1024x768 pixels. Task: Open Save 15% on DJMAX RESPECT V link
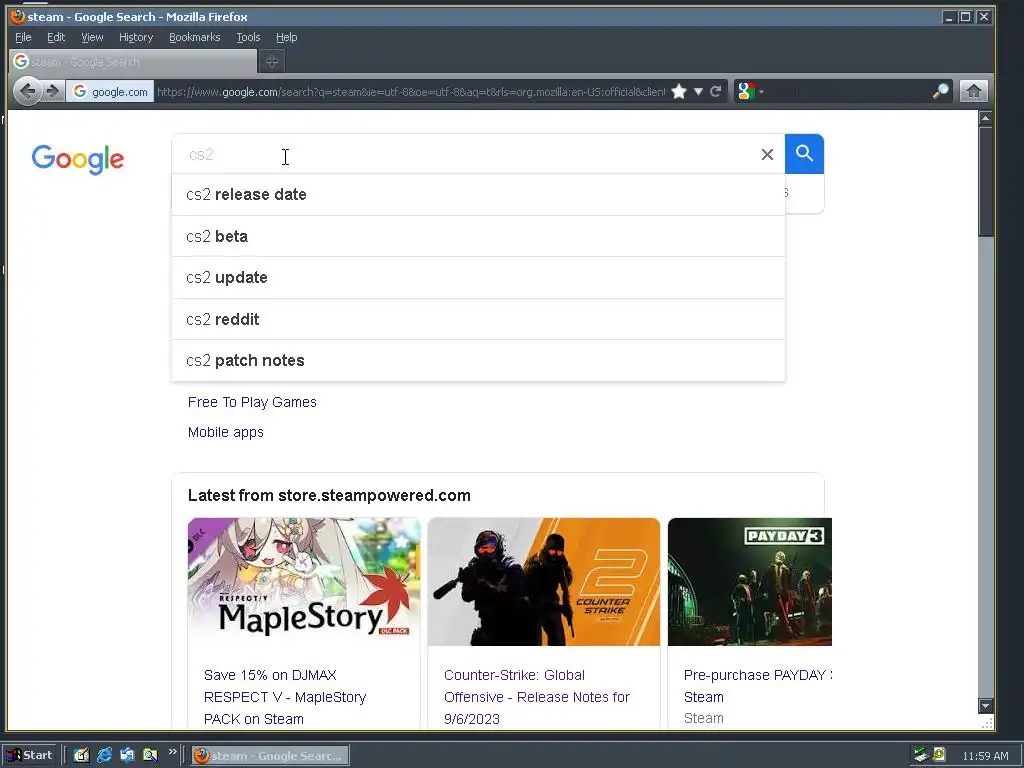click(x=285, y=697)
